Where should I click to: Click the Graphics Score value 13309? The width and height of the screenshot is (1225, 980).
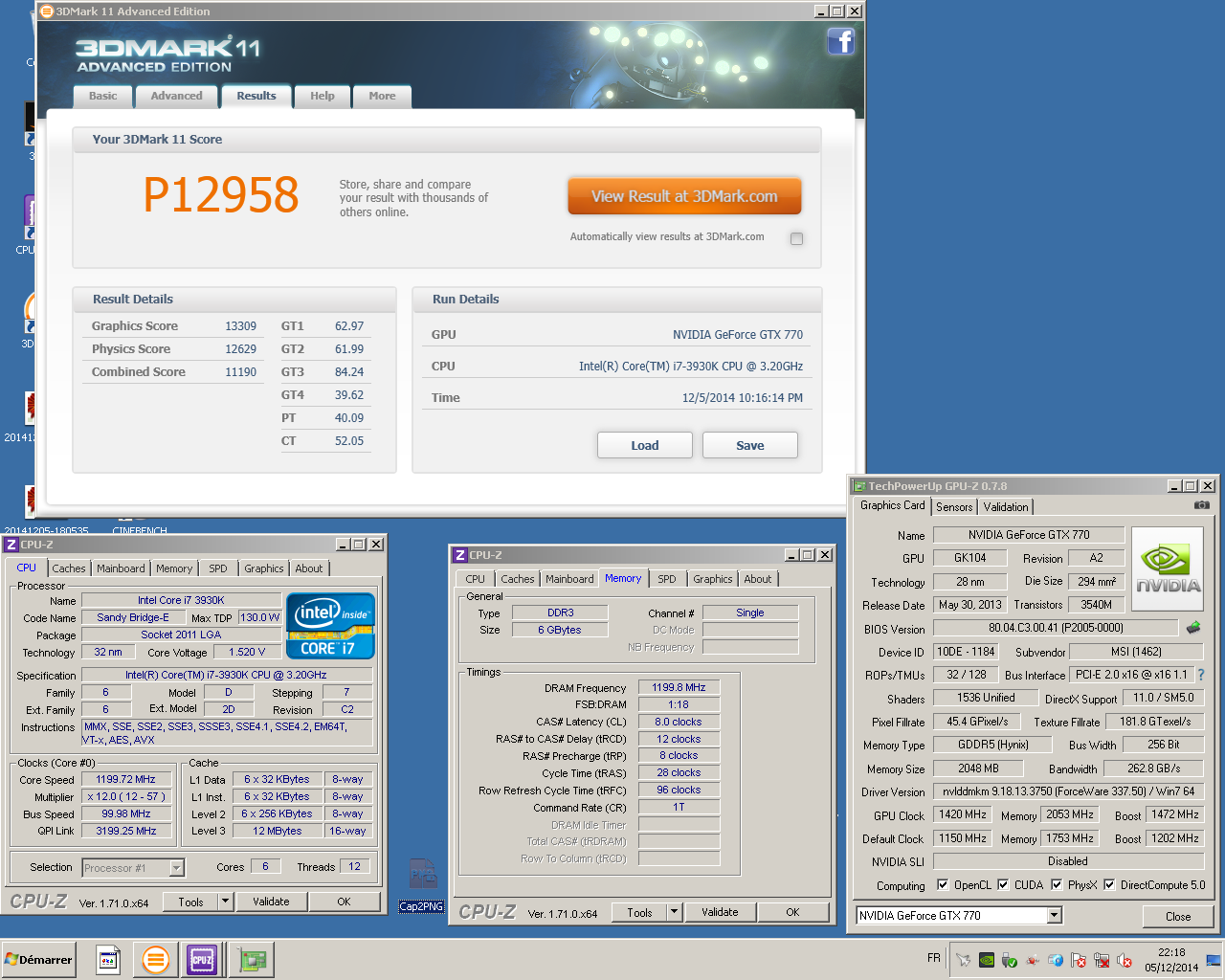tap(241, 326)
